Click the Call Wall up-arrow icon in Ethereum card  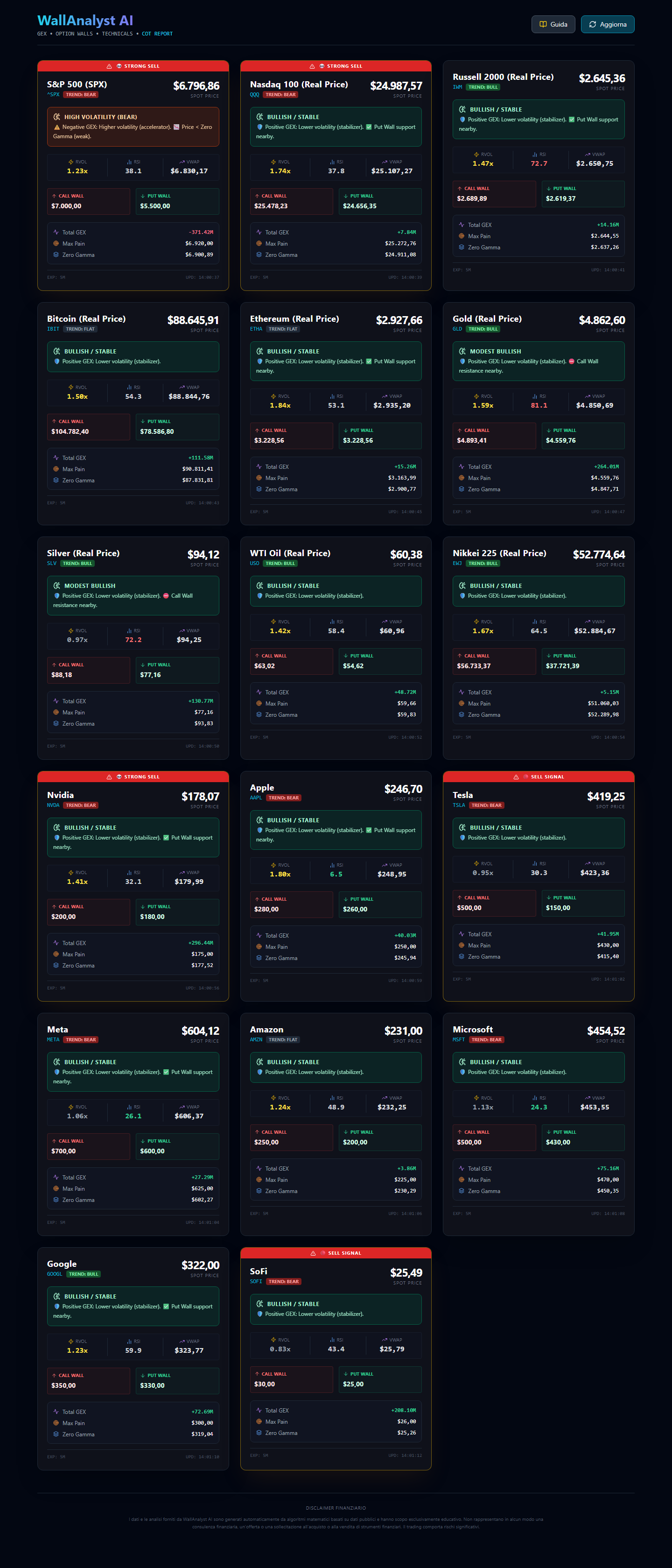pos(257,431)
